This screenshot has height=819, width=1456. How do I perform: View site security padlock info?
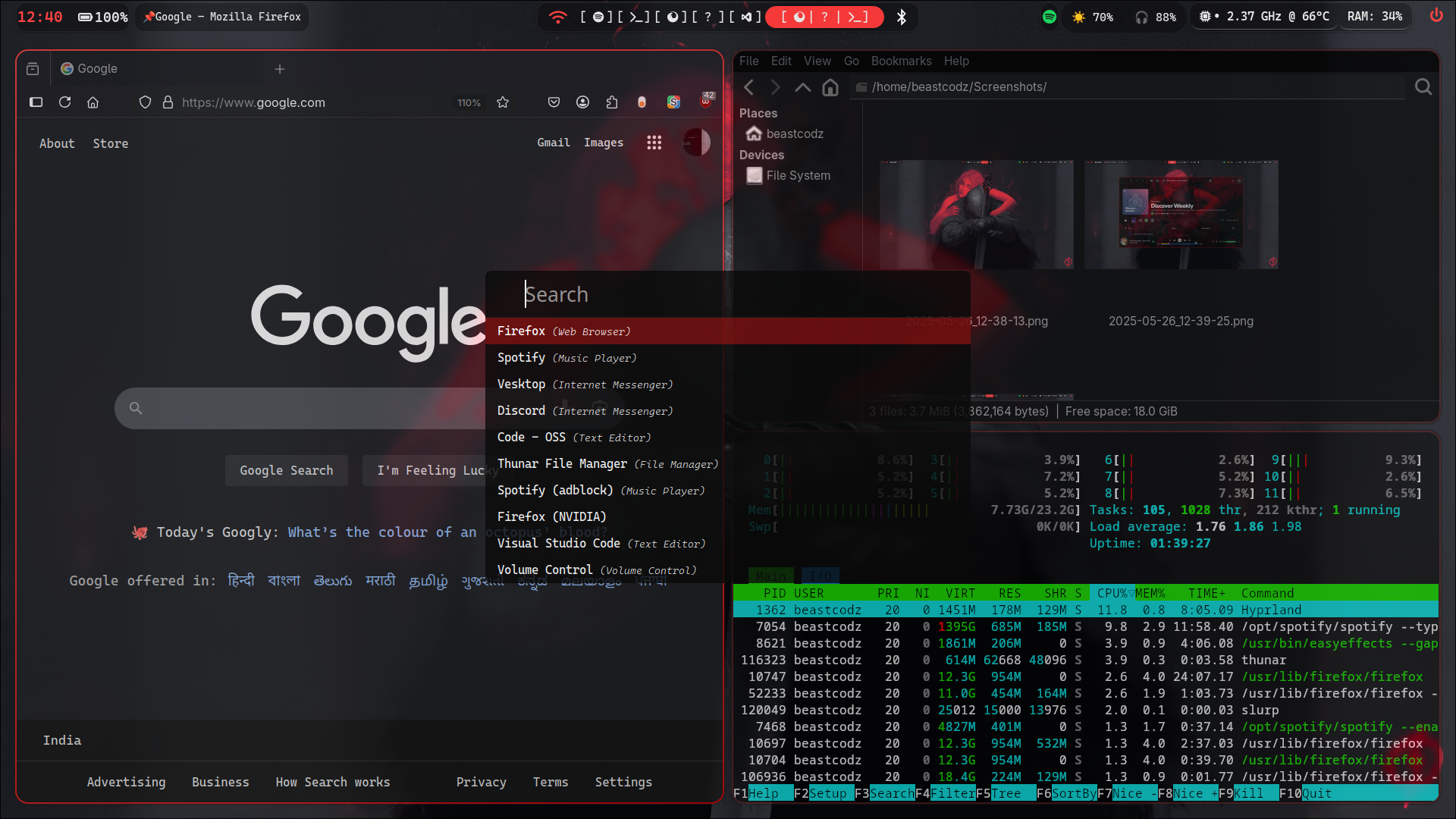pos(168,102)
